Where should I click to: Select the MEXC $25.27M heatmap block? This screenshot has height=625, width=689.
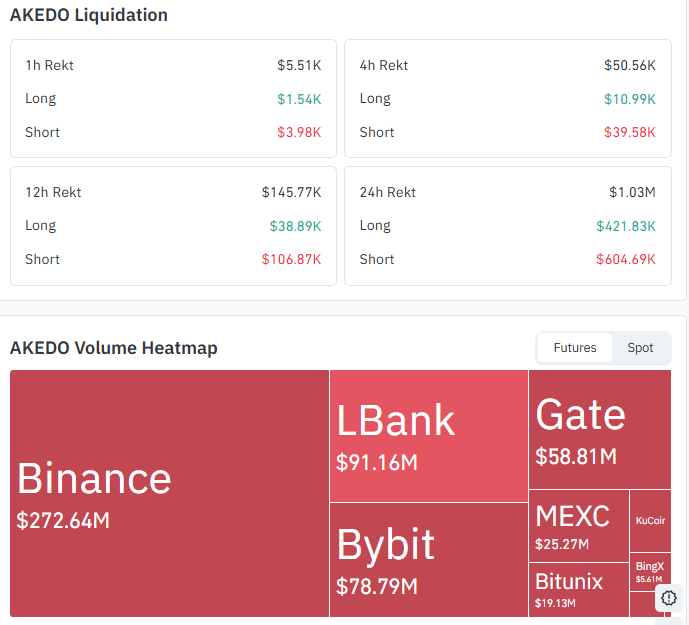579,526
